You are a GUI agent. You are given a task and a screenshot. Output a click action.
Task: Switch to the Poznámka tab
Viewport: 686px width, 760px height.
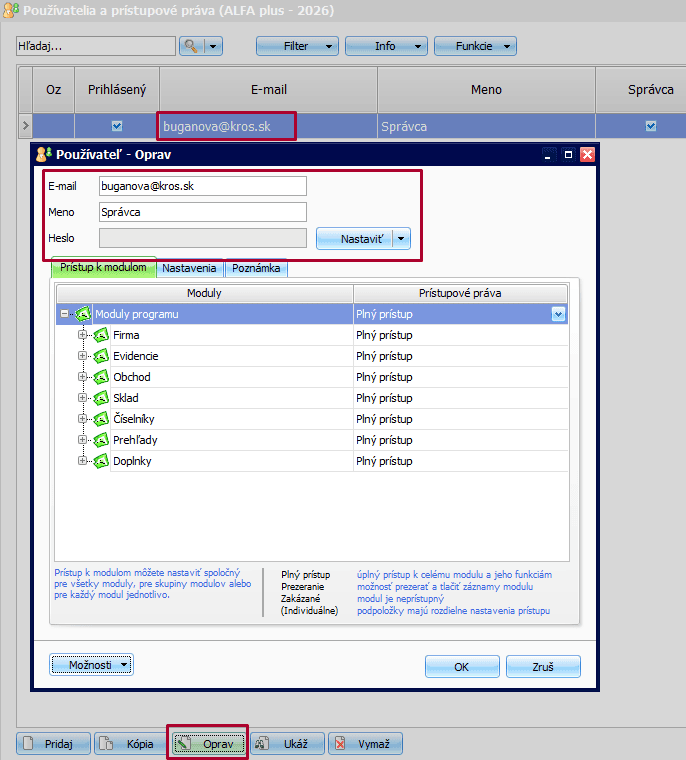[x=256, y=268]
